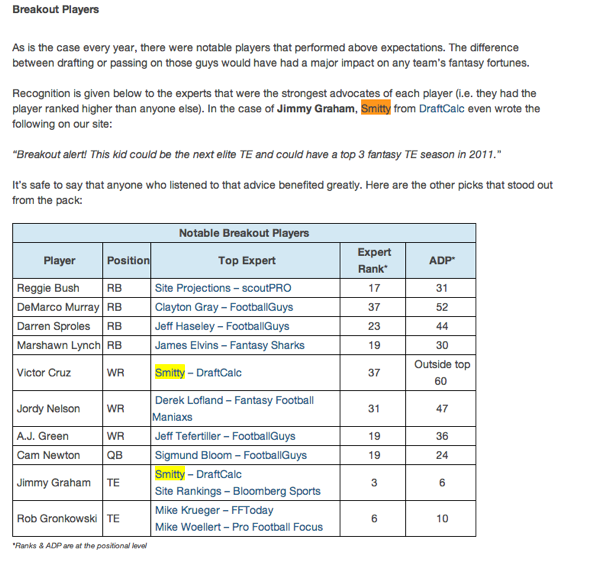Click Darren Sproles' expert rank 23
Viewport: 600px width, 569px height.
[374, 326]
